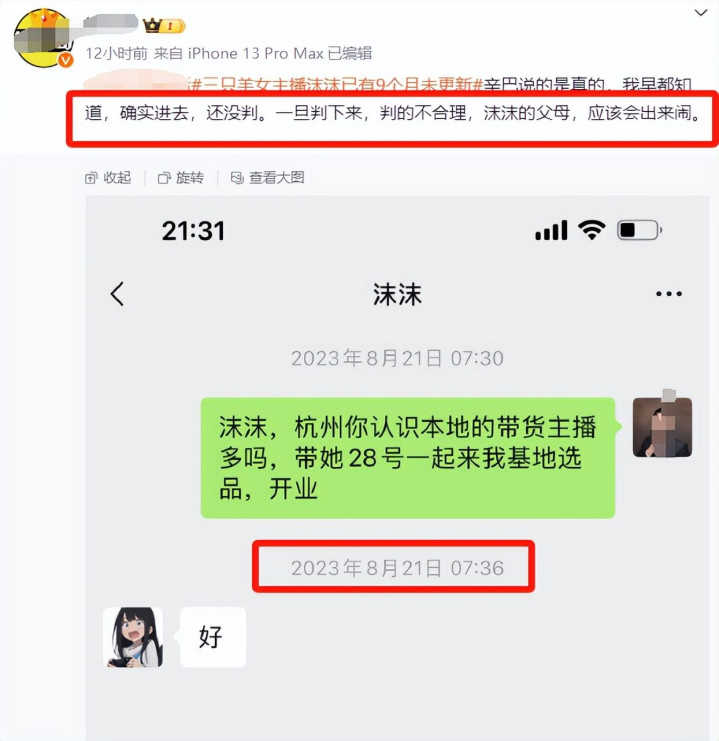
Task: Open the 三只羊女主播沫沫 hashtag topic
Action: [x=335, y=84]
